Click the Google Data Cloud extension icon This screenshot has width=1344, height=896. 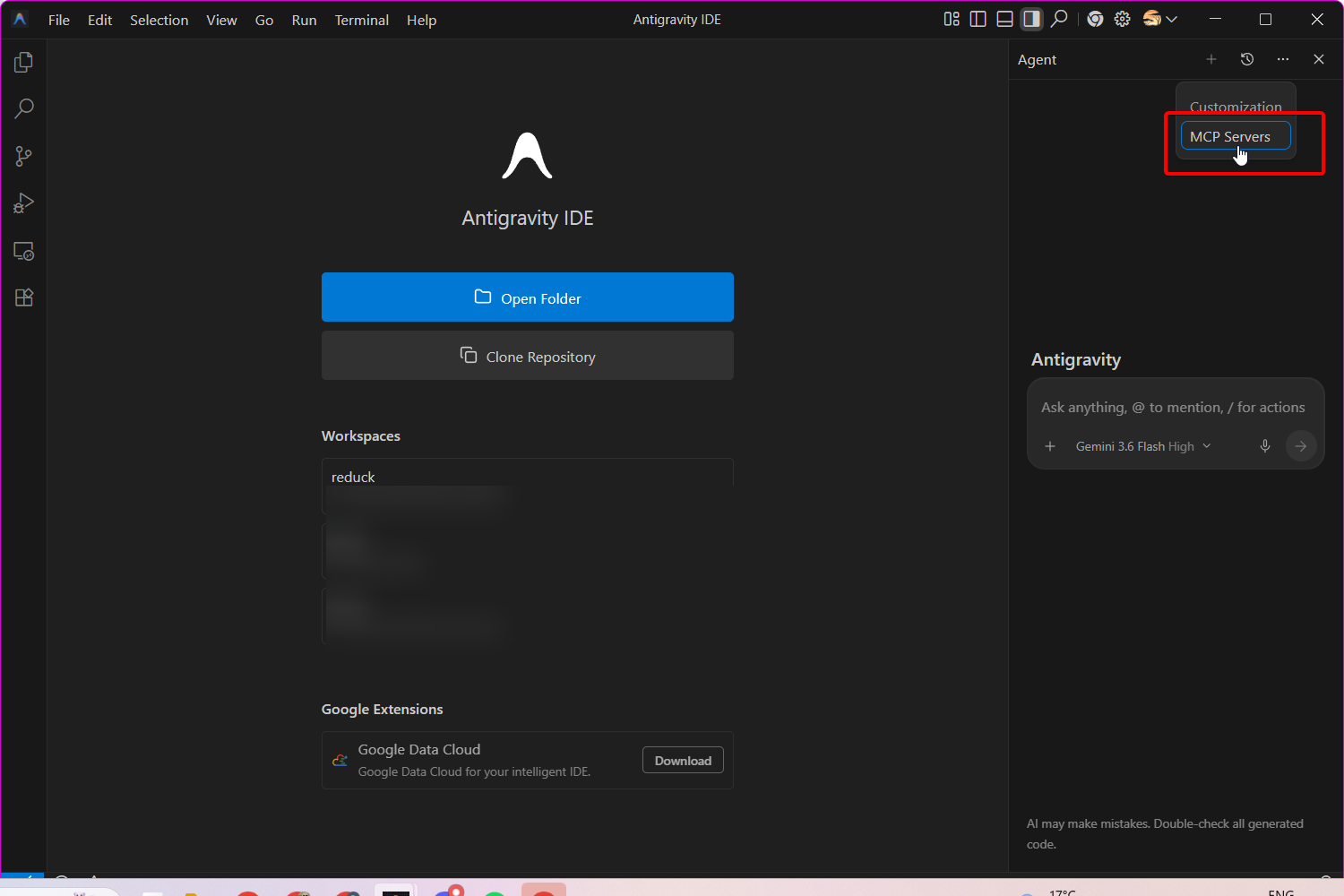[340, 760]
